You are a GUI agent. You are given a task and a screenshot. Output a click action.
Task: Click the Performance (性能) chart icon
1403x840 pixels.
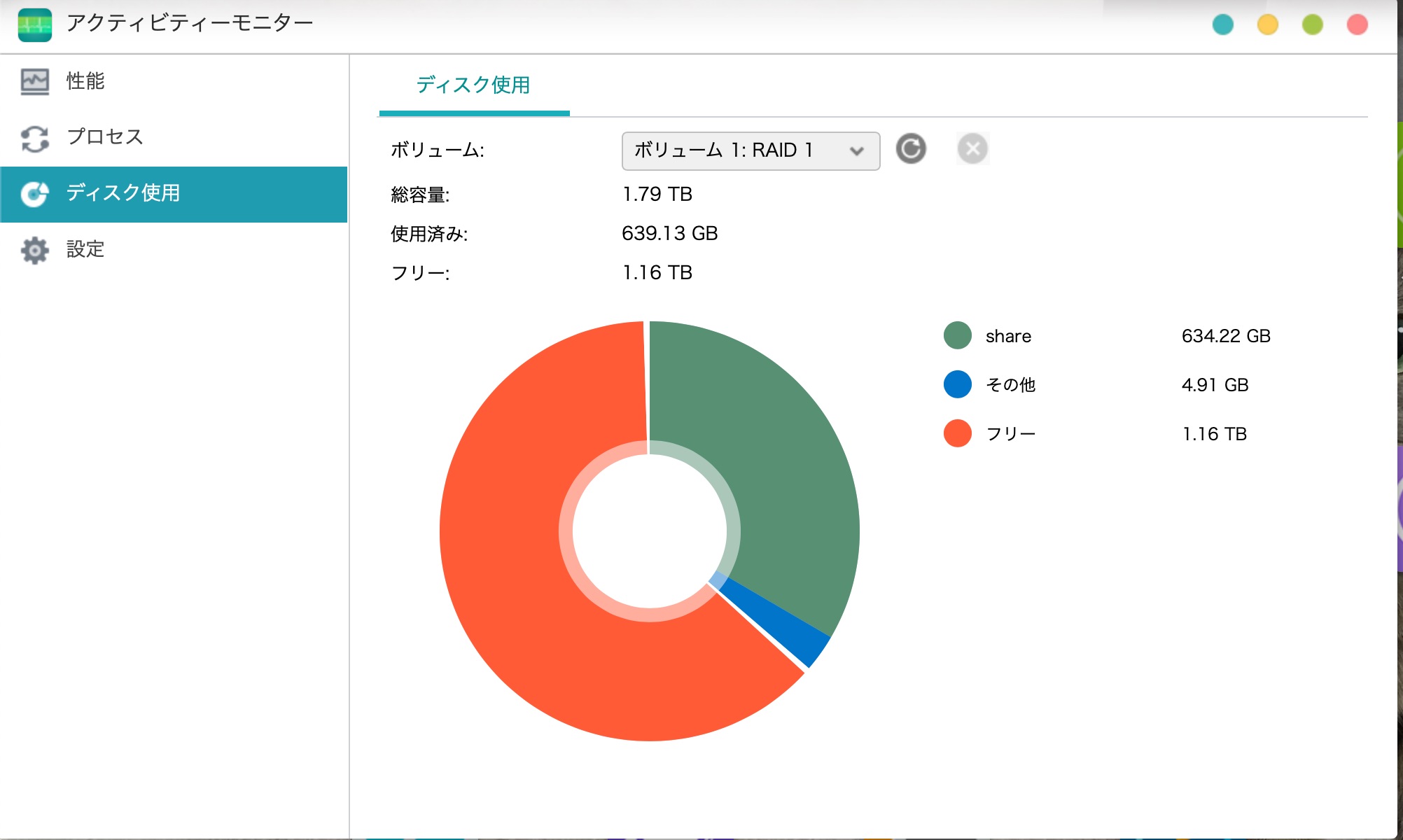coord(35,81)
